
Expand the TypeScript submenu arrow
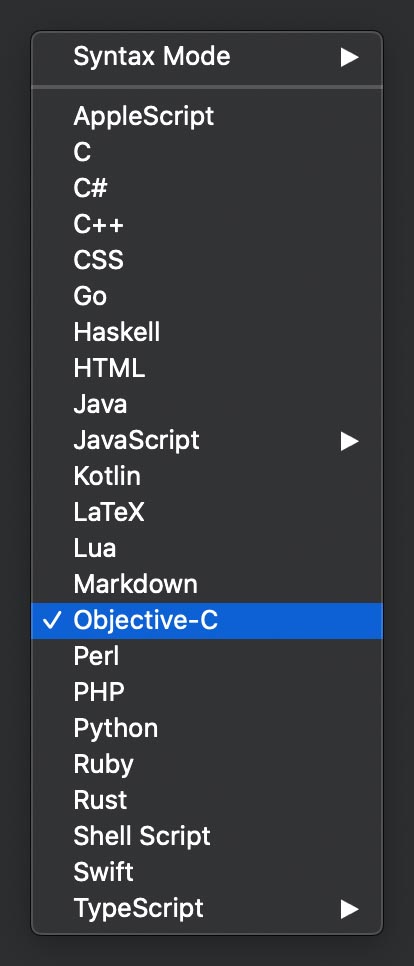[x=349, y=908]
